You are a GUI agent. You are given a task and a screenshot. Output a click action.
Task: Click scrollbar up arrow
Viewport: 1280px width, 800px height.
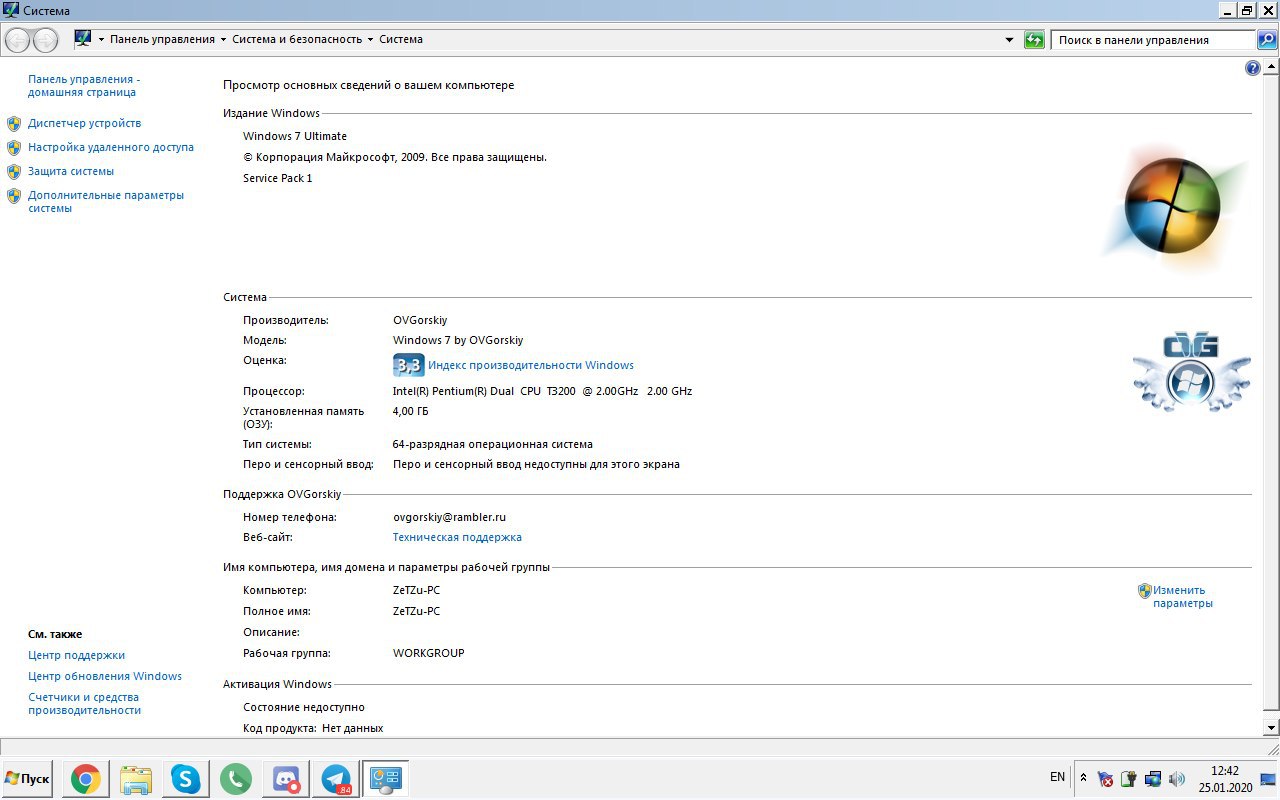click(1272, 65)
